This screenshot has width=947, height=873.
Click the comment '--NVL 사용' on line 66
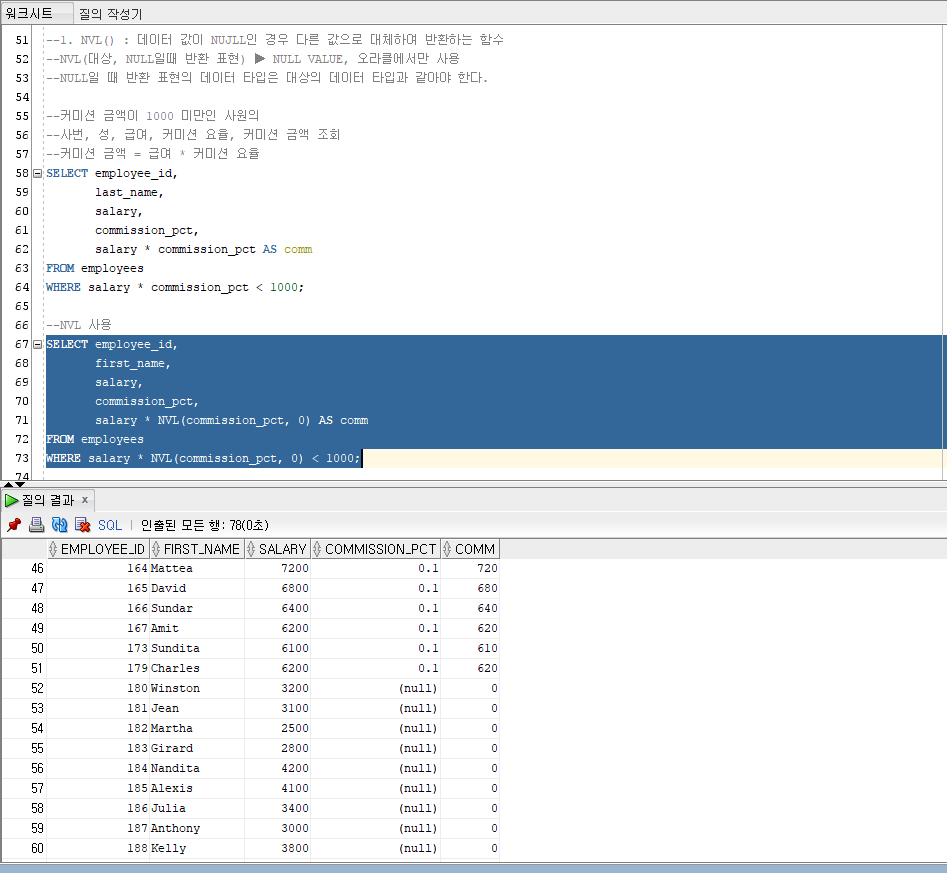tap(79, 325)
